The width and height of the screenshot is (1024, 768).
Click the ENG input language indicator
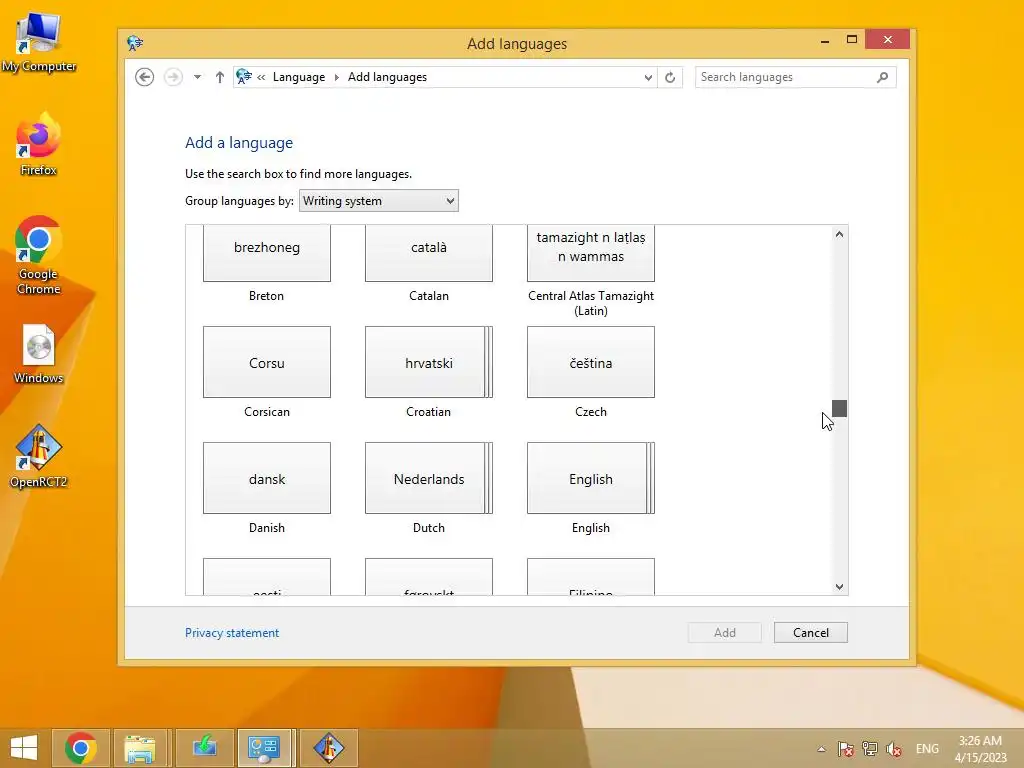click(927, 749)
